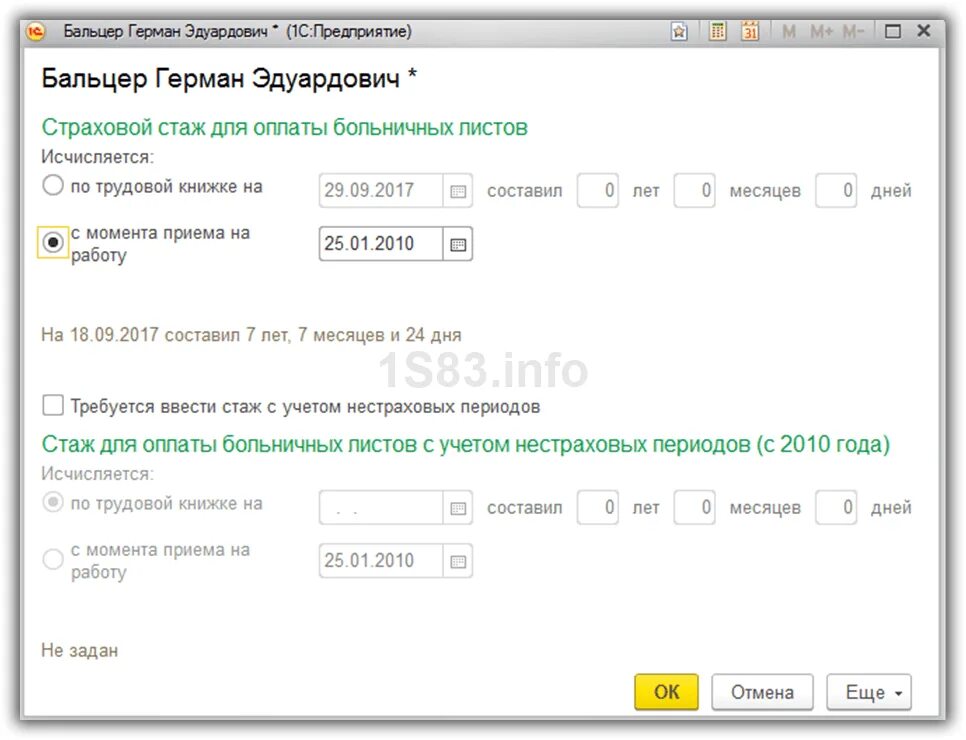Open date picker for 29.09.2017 field
Image resolution: width=966 pixels, height=740 pixels.
click(x=458, y=191)
